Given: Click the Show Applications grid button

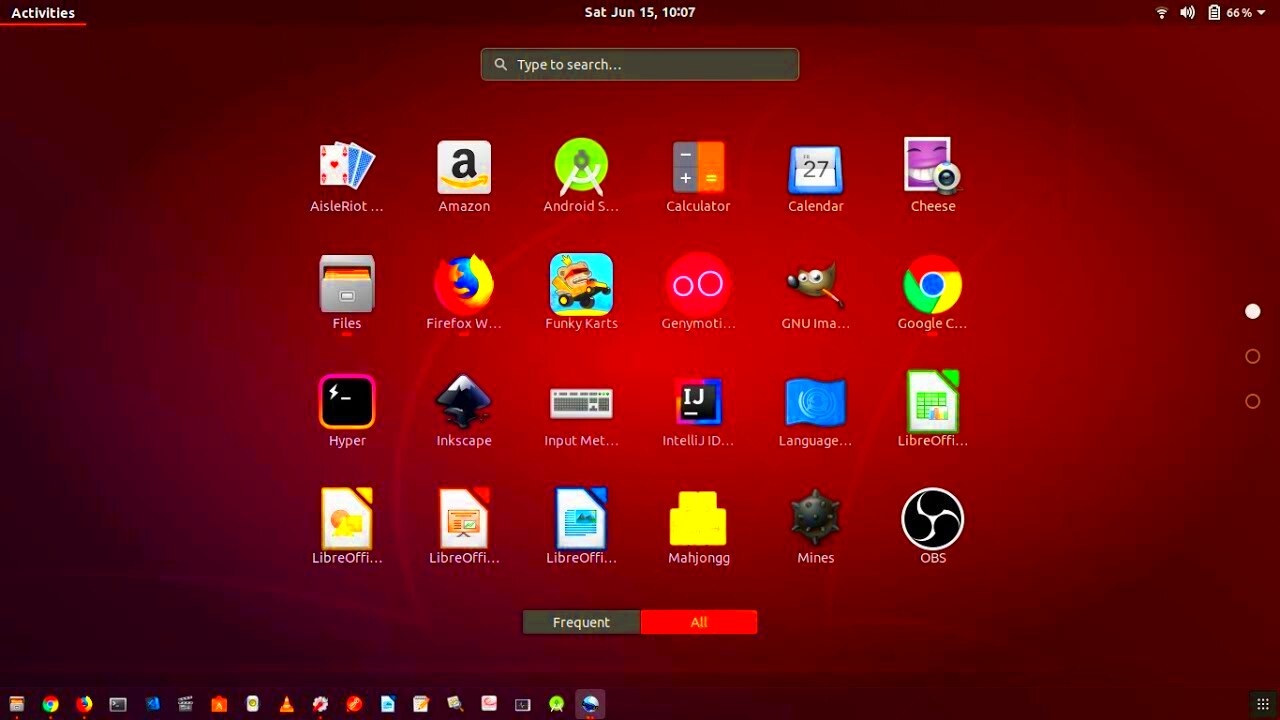Looking at the screenshot, I should [x=1261, y=704].
